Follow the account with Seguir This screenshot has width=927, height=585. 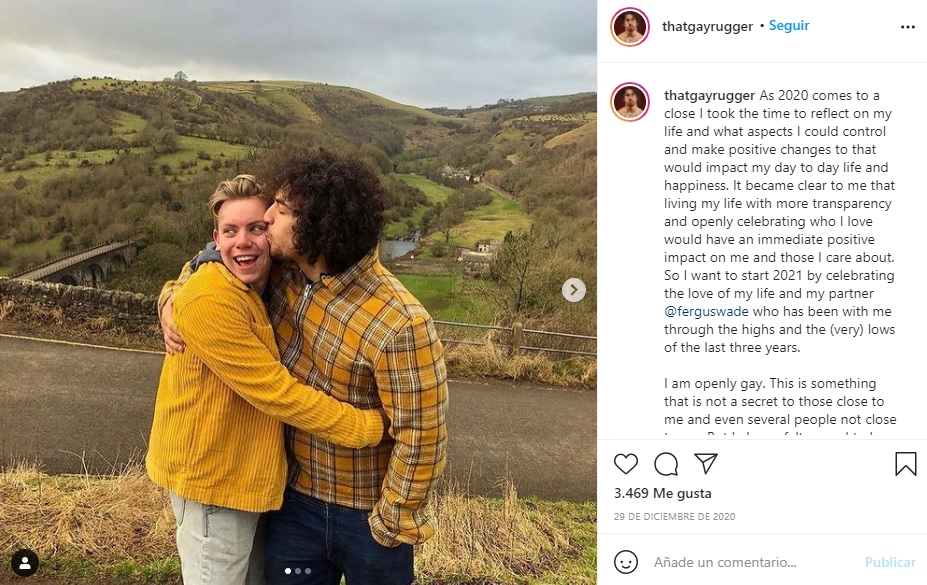[789, 26]
